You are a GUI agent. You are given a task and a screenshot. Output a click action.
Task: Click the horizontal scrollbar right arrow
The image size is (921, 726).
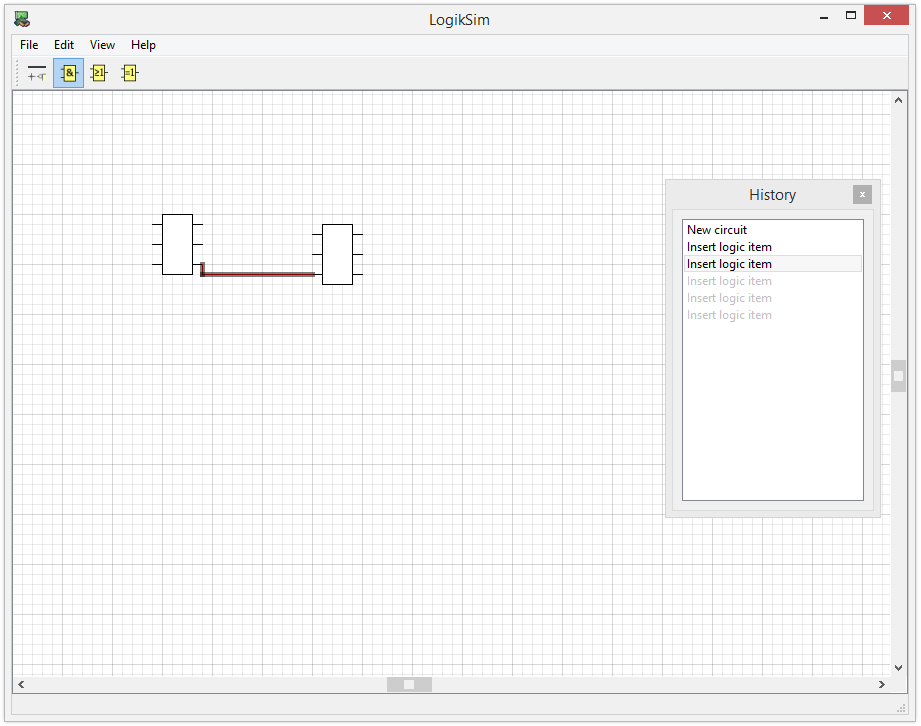point(881,685)
